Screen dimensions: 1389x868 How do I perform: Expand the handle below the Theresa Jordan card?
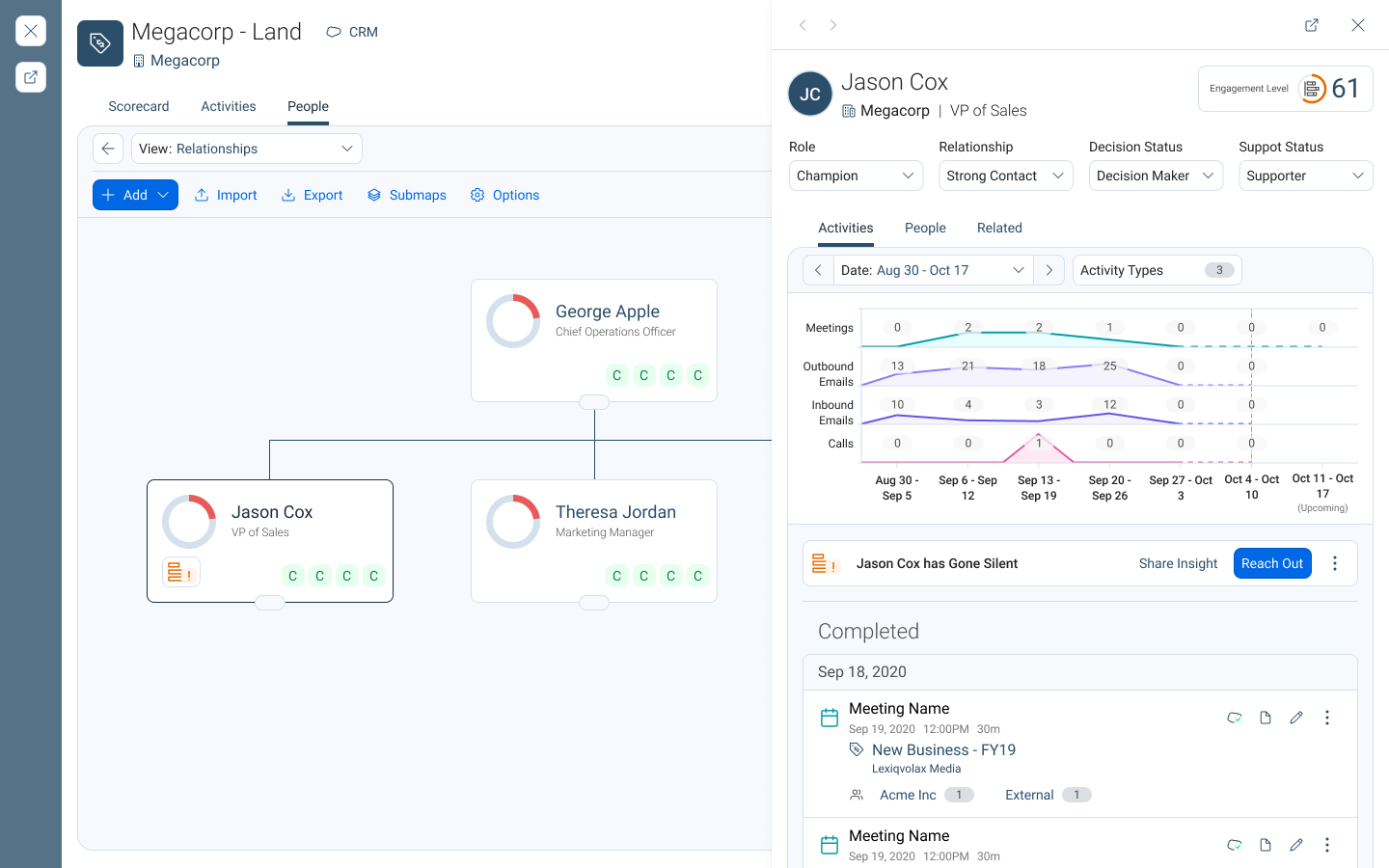[594, 603]
